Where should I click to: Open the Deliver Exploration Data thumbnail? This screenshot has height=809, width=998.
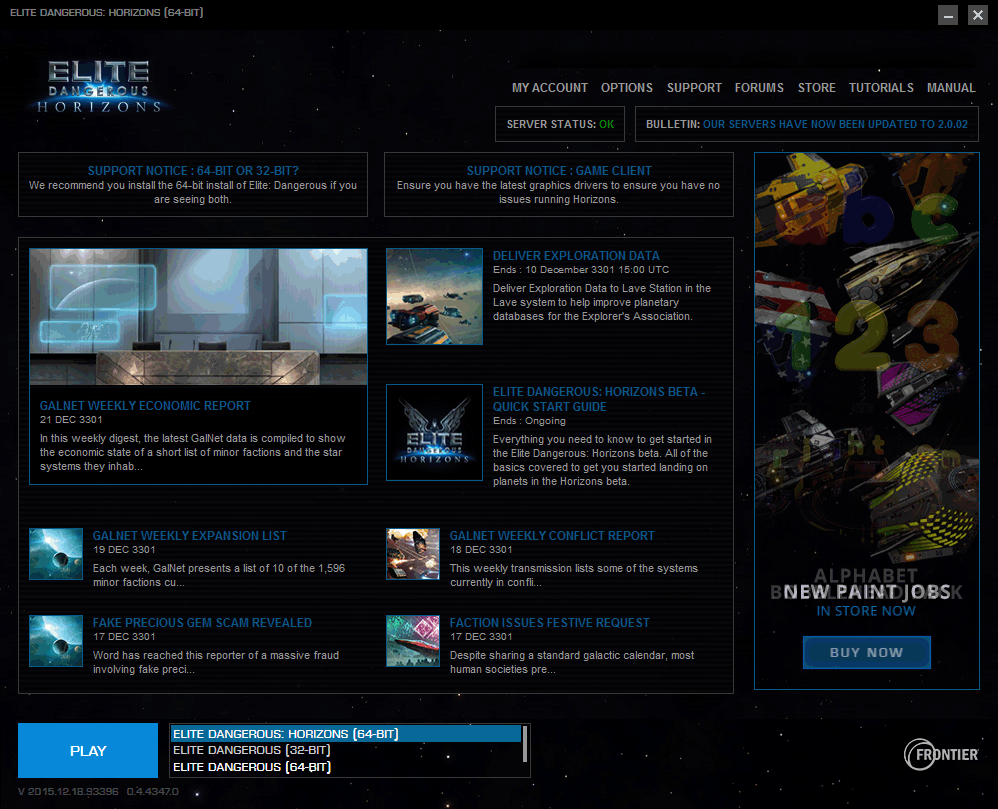pos(434,297)
